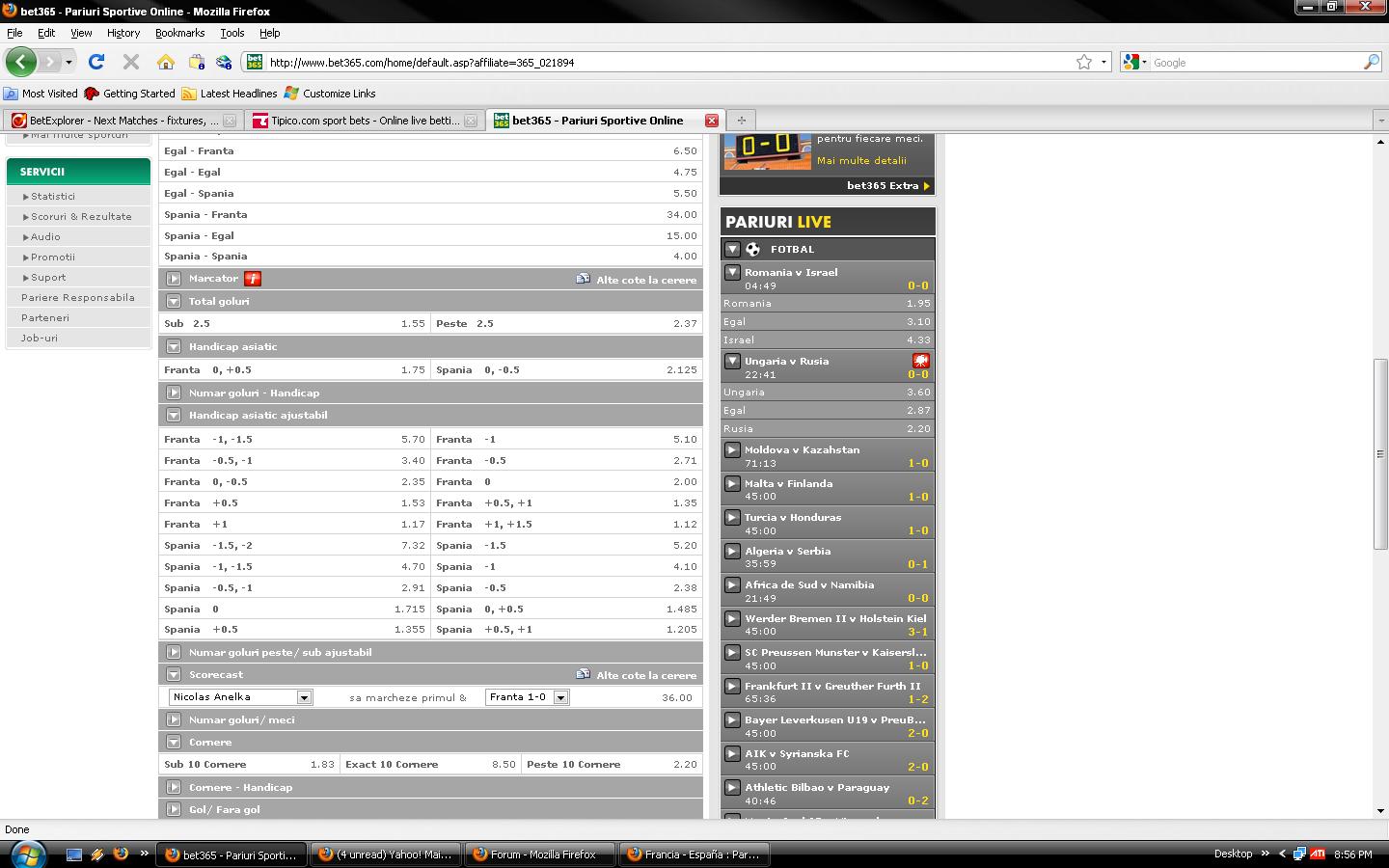Open Latest Headlines feed bookmark
The image size is (1389, 868).
click(230, 94)
